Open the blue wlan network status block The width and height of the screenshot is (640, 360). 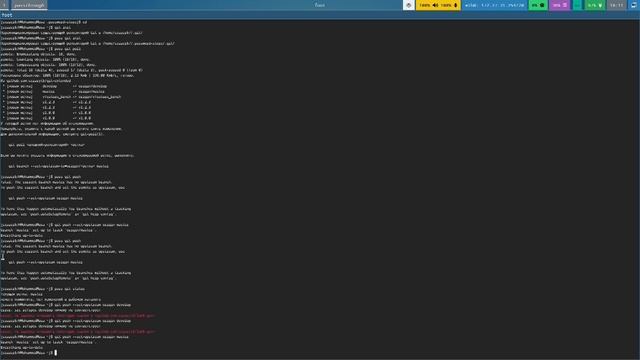(494, 5)
